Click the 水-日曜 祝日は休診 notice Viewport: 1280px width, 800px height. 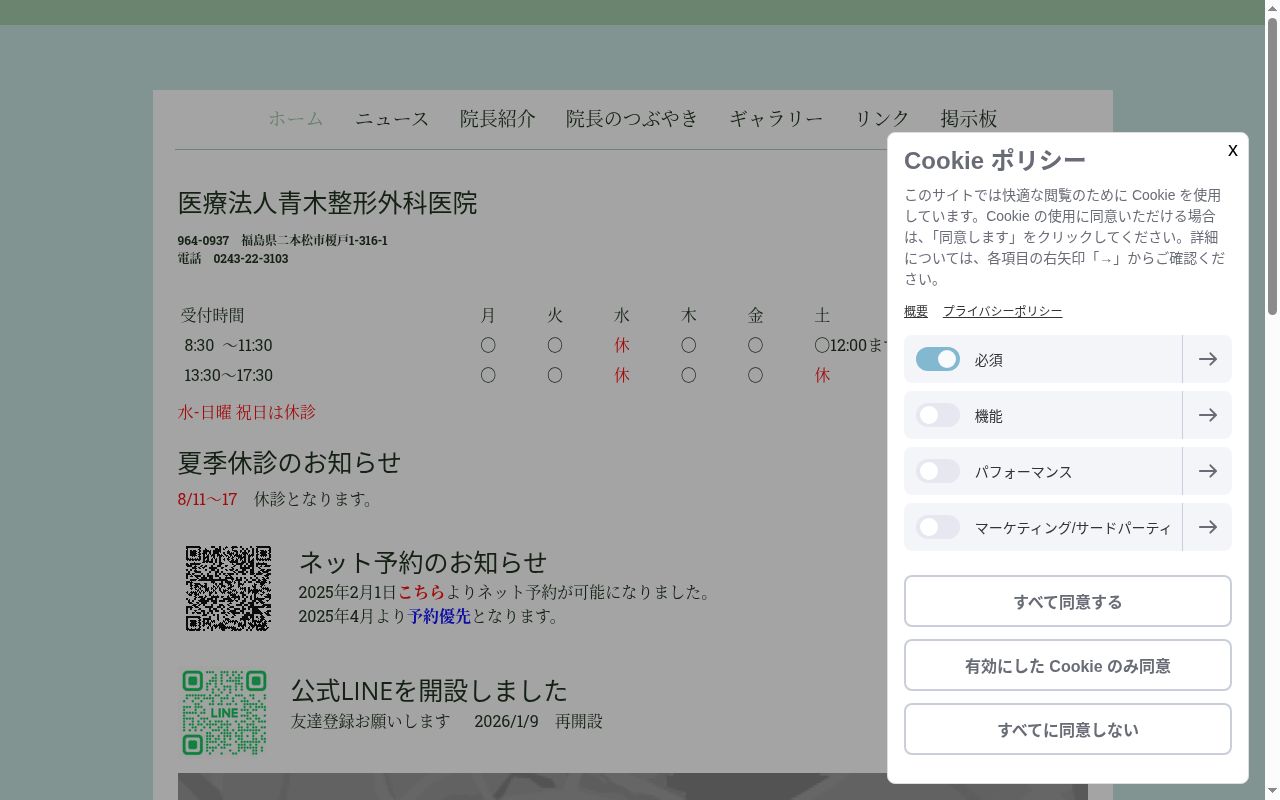(x=247, y=412)
